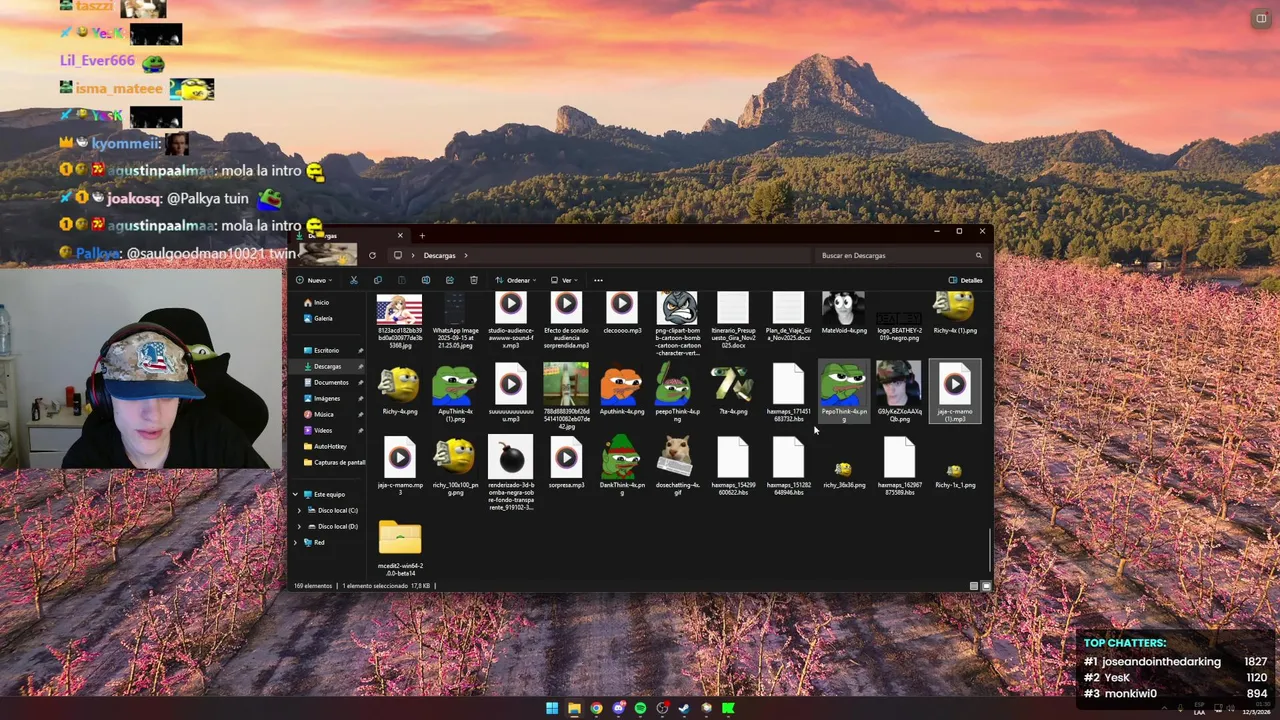Open Imágenes in the navigation pane

(x=327, y=398)
